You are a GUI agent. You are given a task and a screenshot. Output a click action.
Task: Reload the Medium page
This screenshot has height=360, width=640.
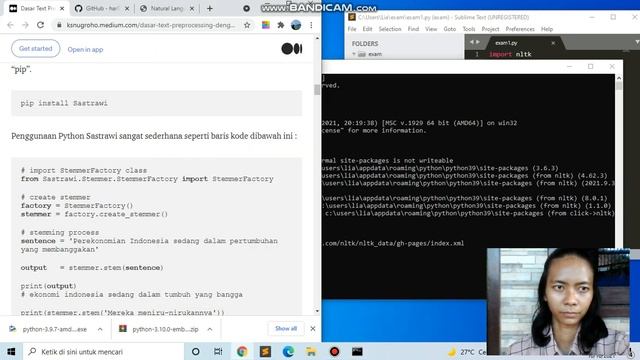[x=40, y=25]
